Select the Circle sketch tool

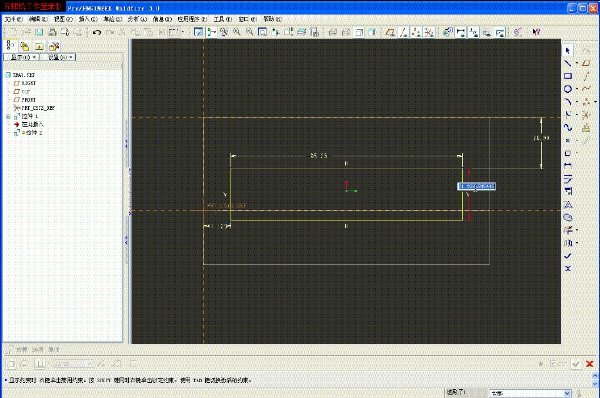pos(568,89)
